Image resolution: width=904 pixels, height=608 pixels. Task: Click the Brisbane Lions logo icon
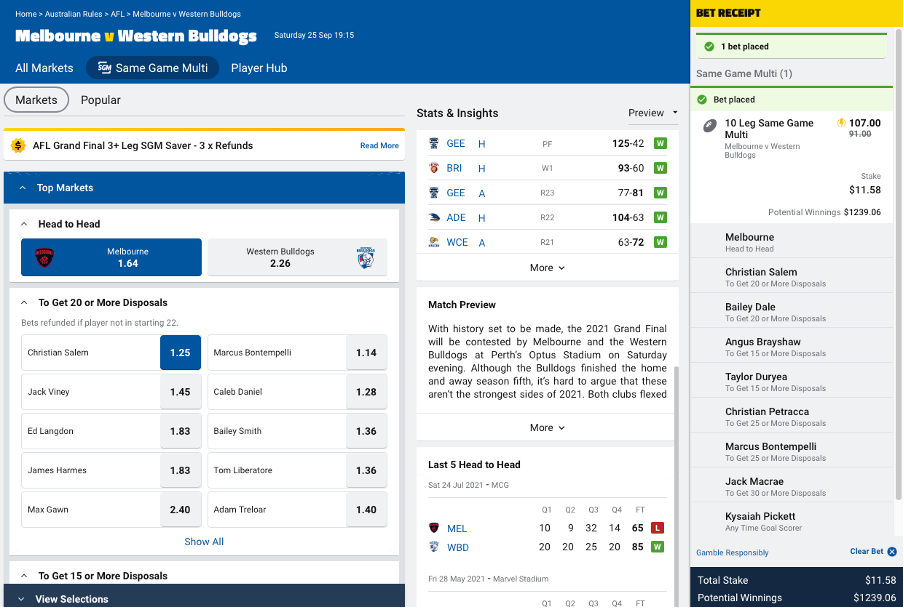pos(434,168)
